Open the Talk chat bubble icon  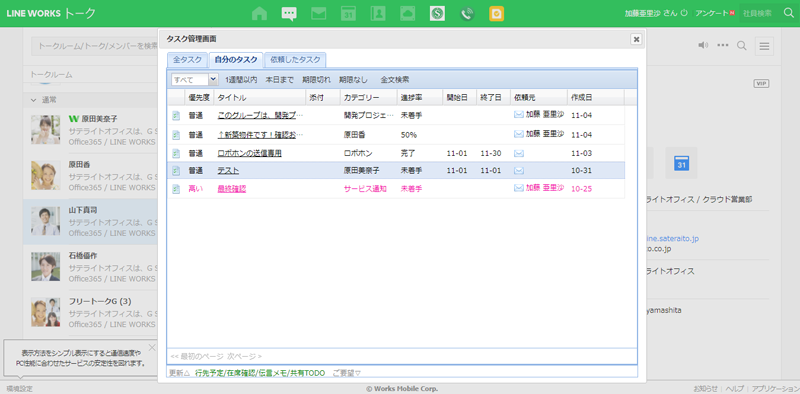click(x=289, y=14)
